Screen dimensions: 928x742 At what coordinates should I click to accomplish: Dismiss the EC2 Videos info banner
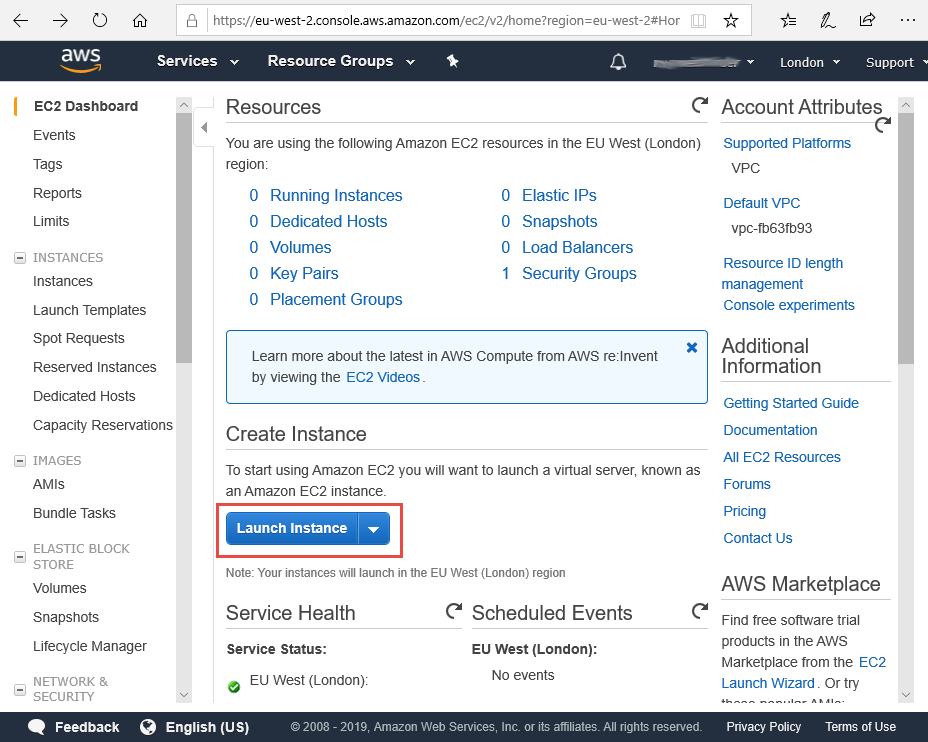(x=691, y=348)
